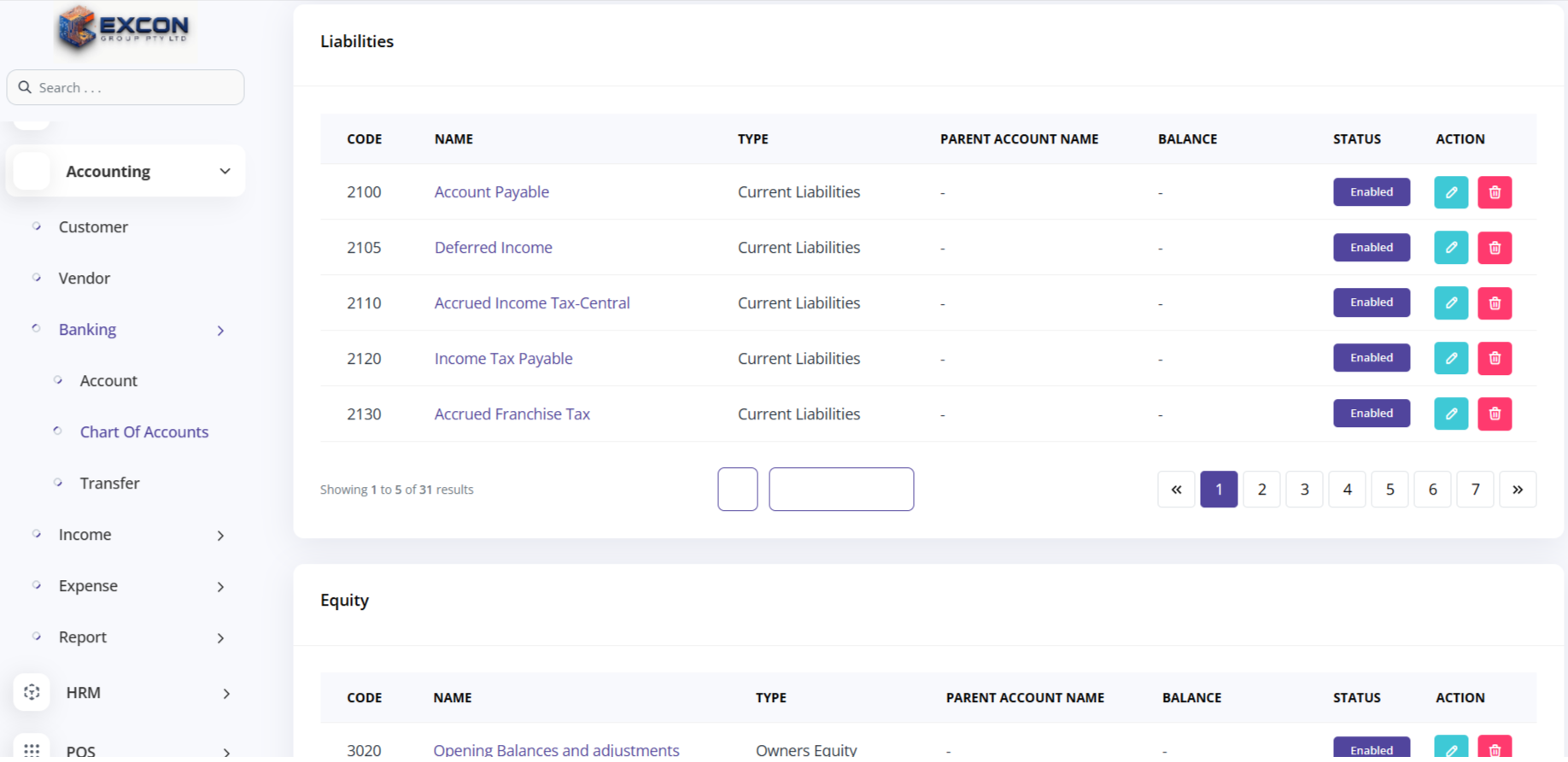The height and width of the screenshot is (762, 1568).
Task: Edit the Accrued Franchise Tax account
Action: 1450,414
